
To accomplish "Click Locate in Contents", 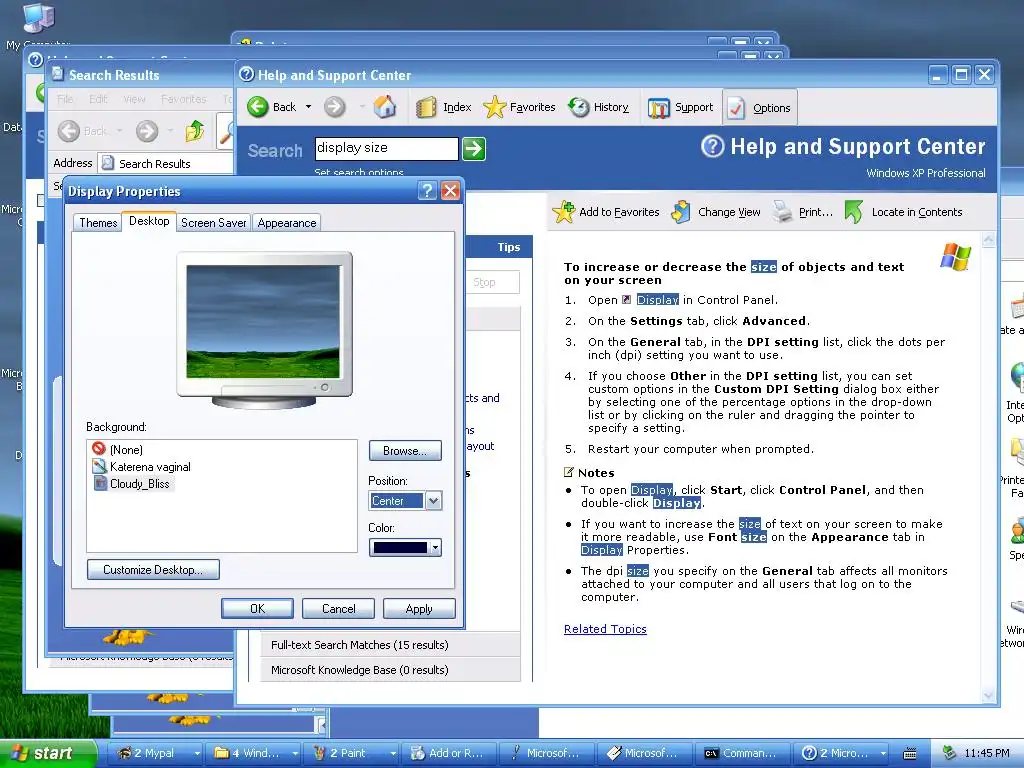I will [904, 212].
